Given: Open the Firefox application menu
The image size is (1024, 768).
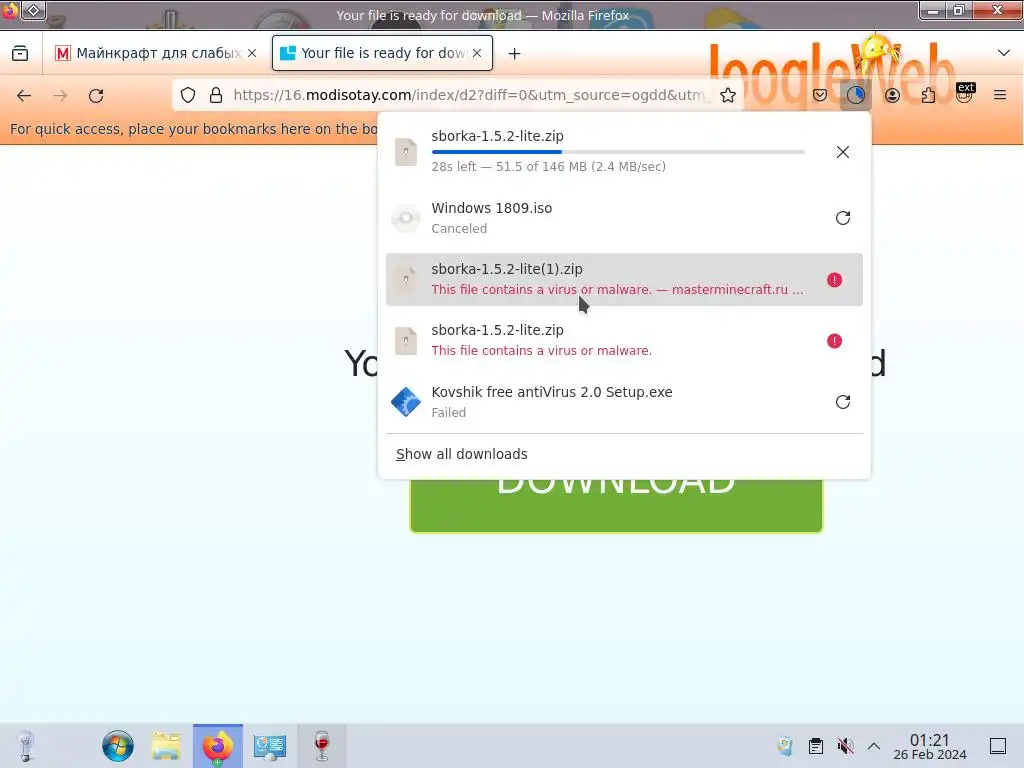Looking at the screenshot, I should 1000,95.
